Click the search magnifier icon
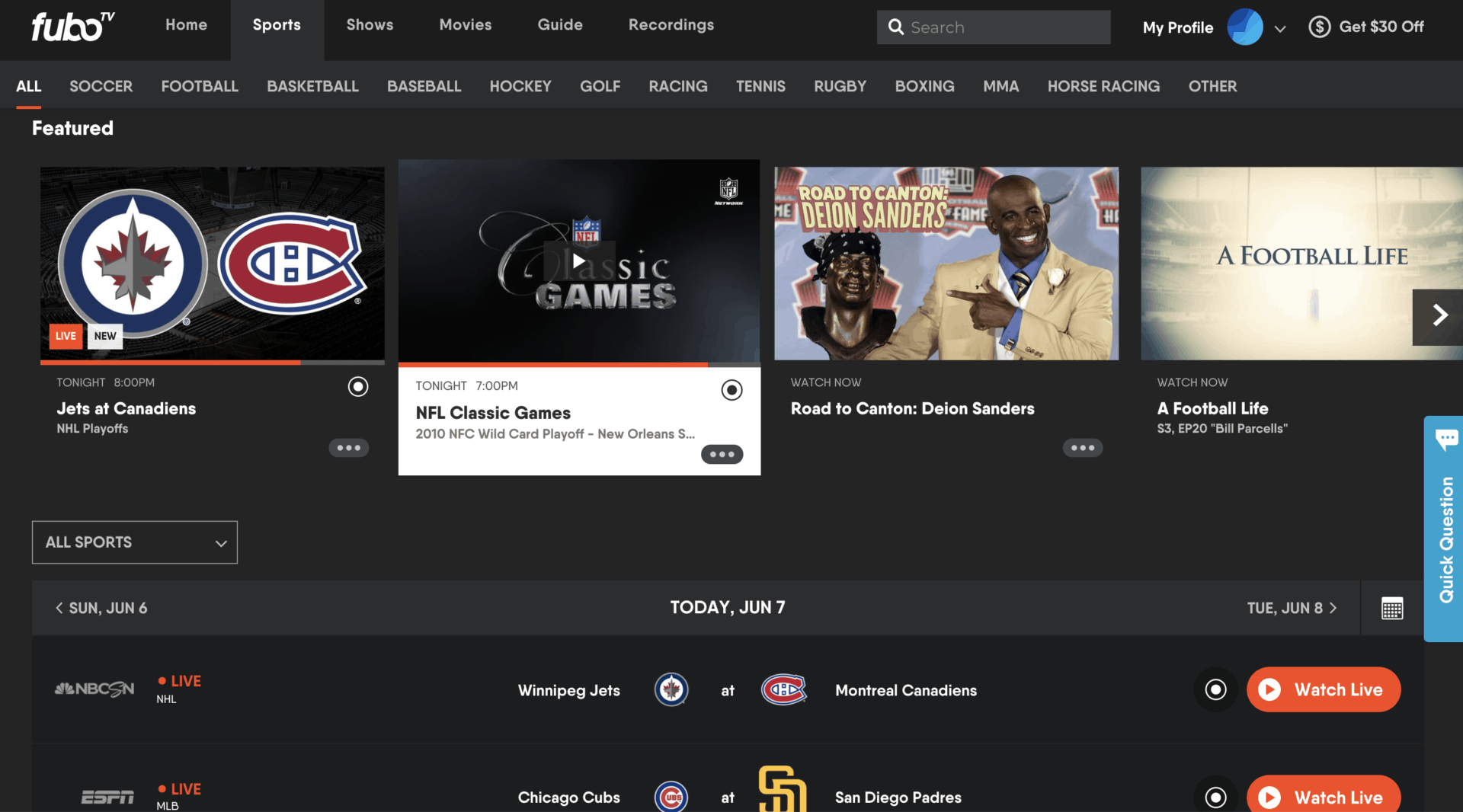 [896, 27]
